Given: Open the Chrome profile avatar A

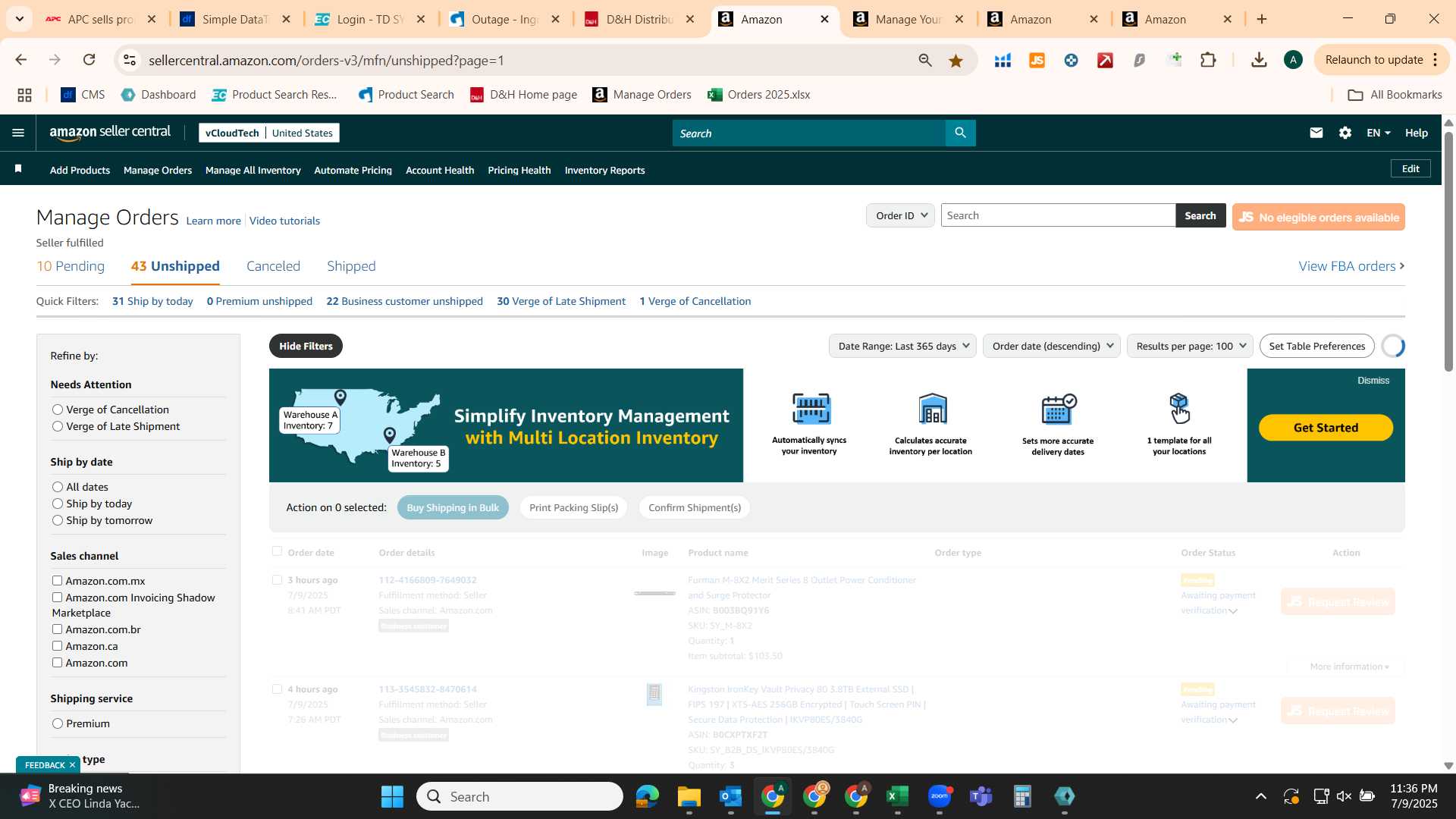Looking at the screenshot, I should [1293, 60].
